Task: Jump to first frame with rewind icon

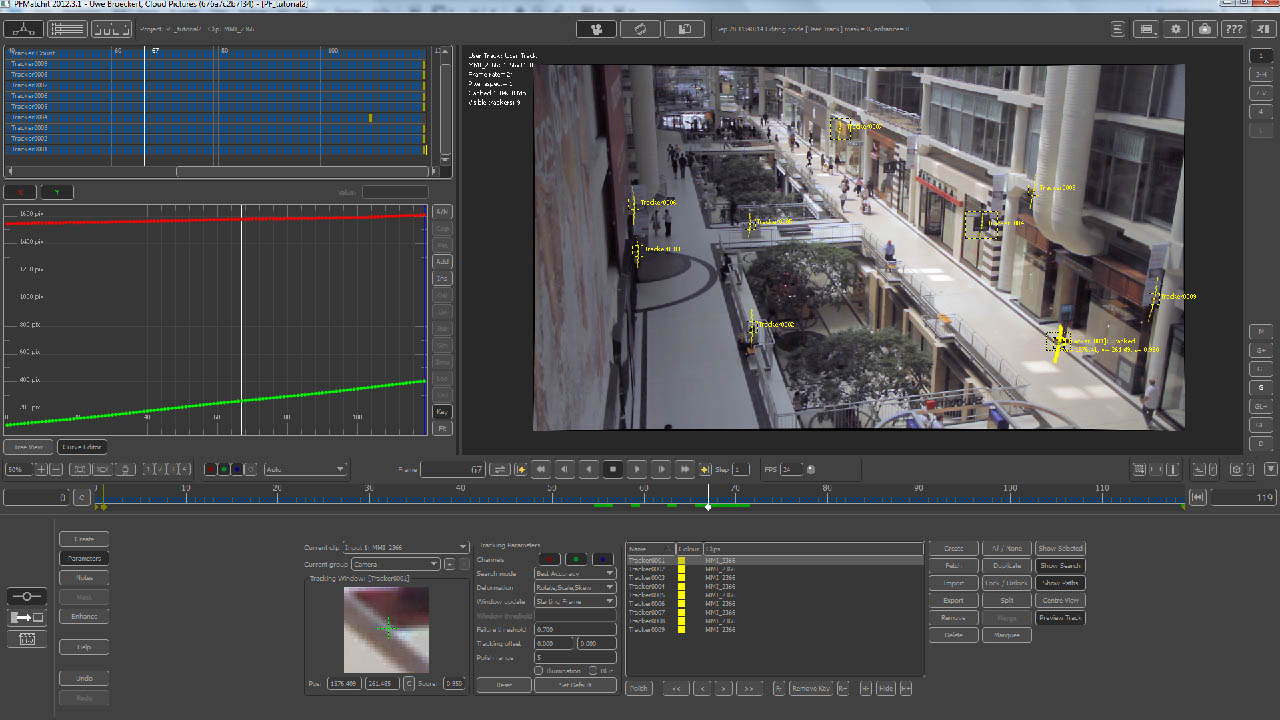Action: click(541, 469)
